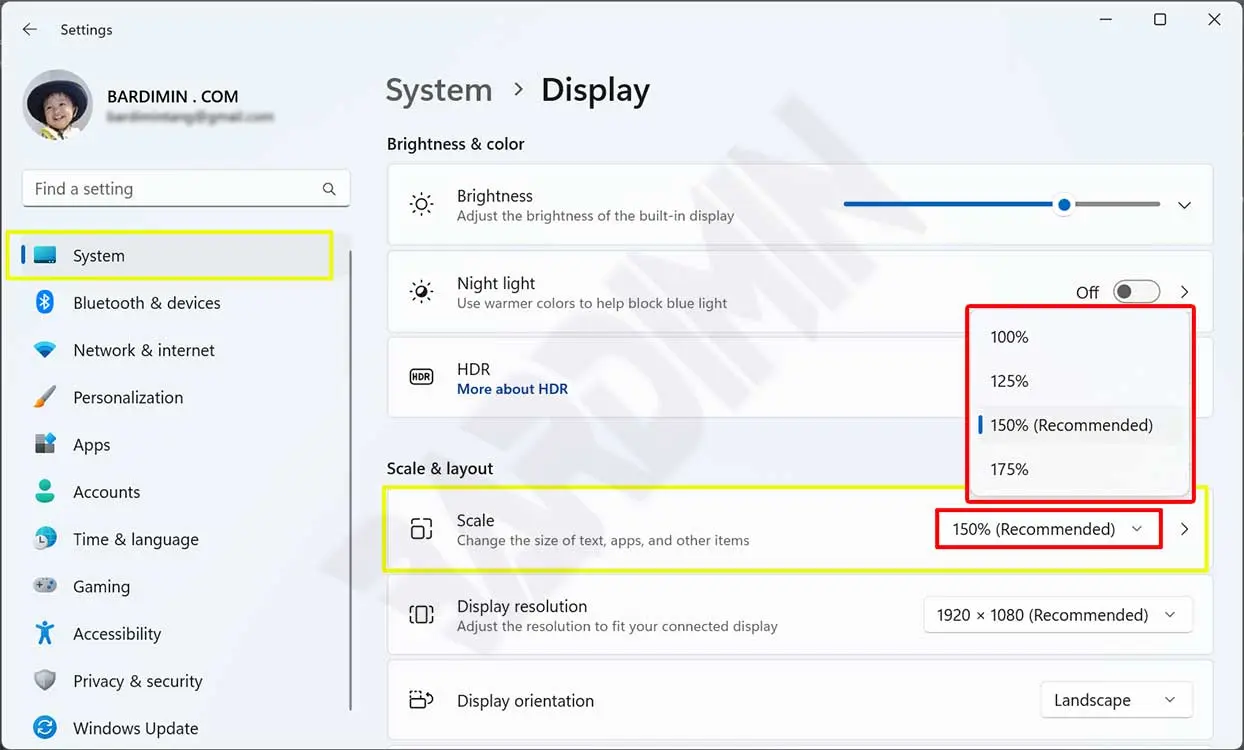Image resolution: width=1244 pixels, height=750 pixels.
Task: Click the Windows Update icon
Action: pyautogui.click(x=45, y=727)
